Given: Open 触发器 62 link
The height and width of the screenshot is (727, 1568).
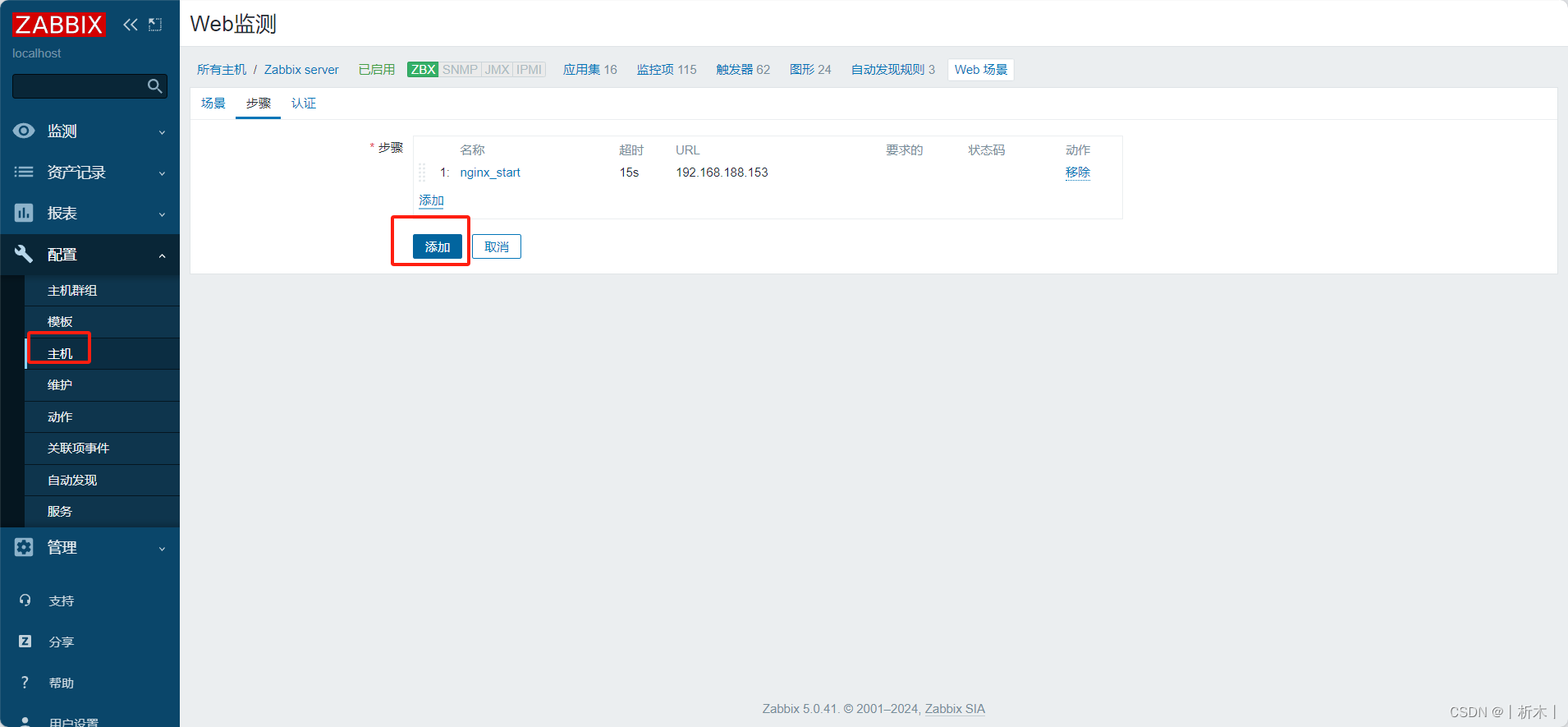Looking at the screenshot, I should point(743,70).
